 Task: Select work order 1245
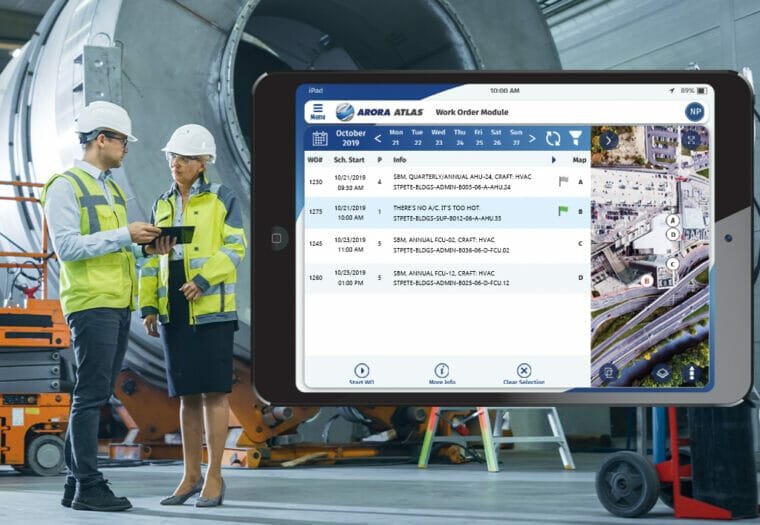pyautogui.click(x=447, y=245)
